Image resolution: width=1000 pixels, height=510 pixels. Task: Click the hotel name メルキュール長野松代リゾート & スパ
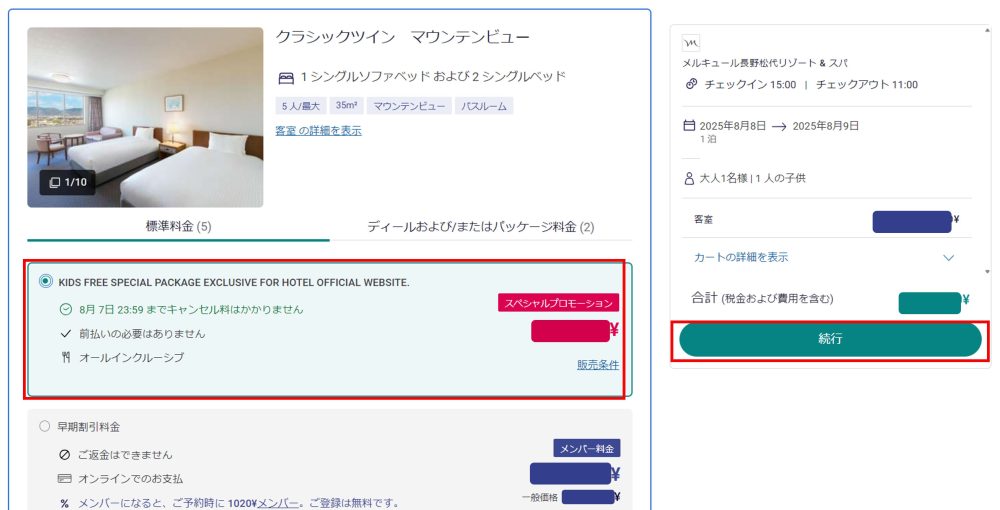(x=765, y=63)
